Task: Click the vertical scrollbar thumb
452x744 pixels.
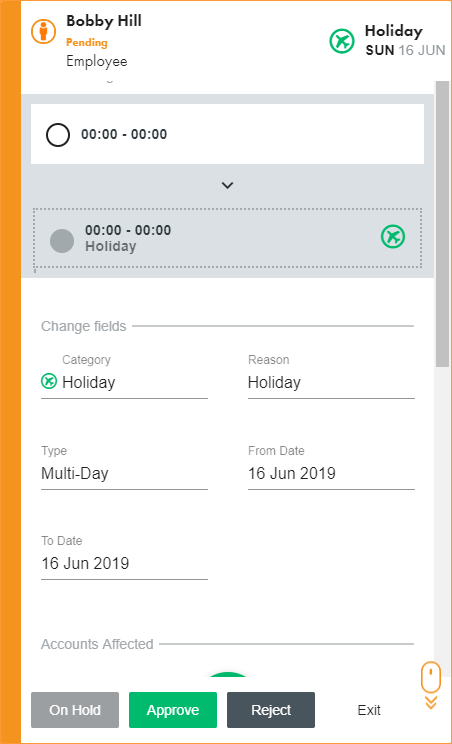Action: click(442, 223)
